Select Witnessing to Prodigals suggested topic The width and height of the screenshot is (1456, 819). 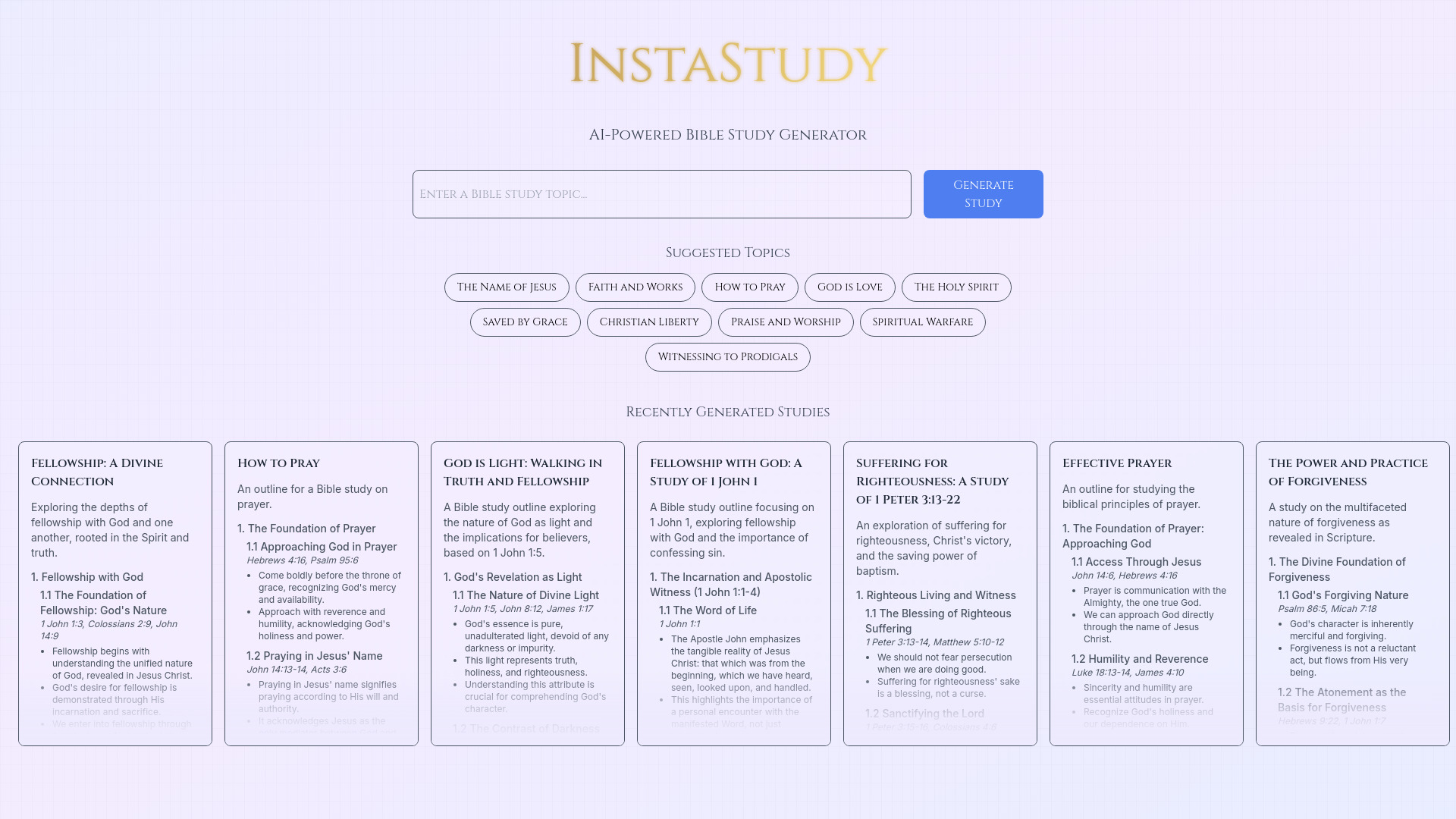pos(728,356)
